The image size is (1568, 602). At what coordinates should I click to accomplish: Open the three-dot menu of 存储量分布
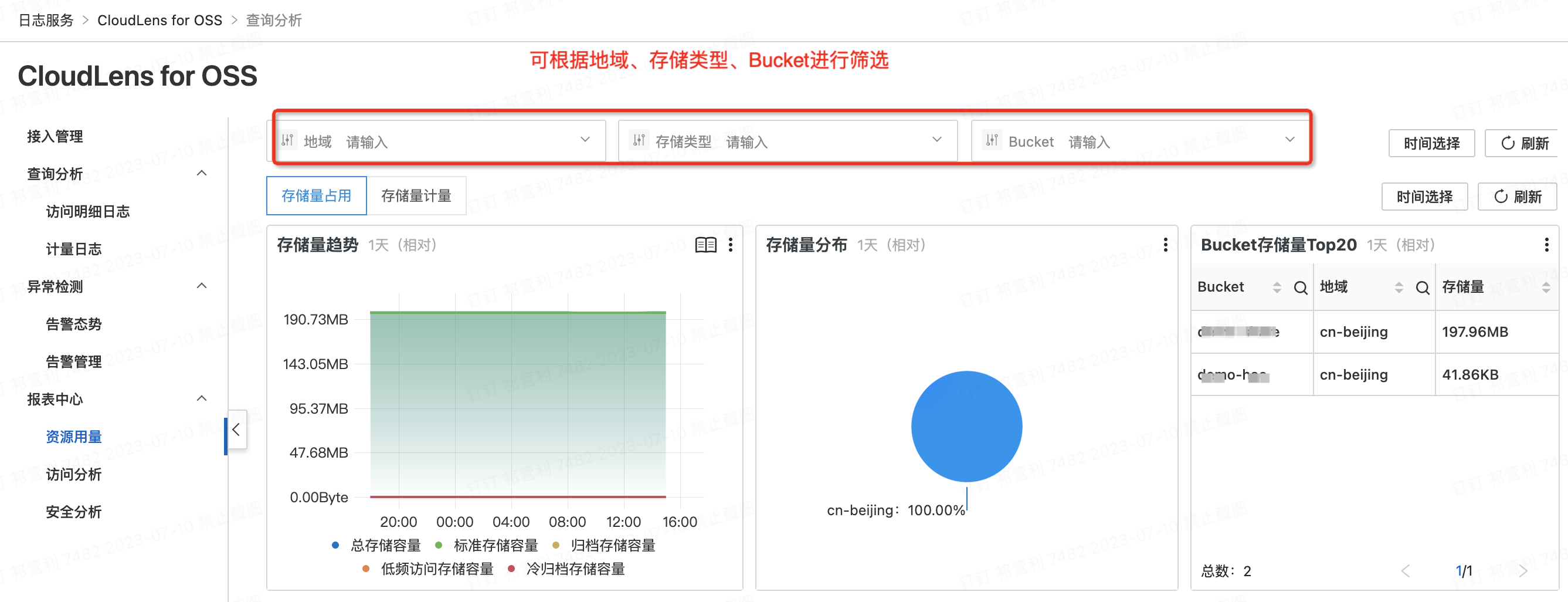[1165, 245]
